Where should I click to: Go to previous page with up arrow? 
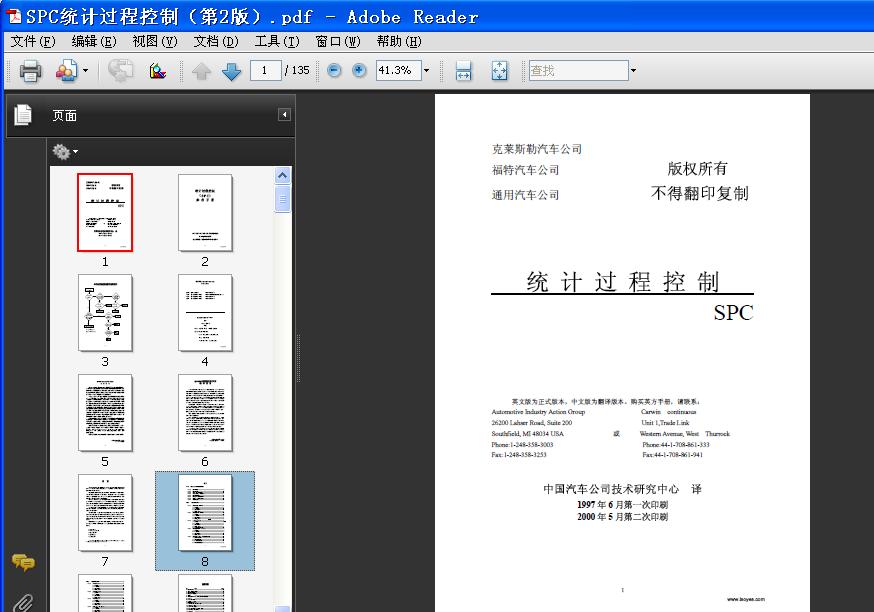201,71
